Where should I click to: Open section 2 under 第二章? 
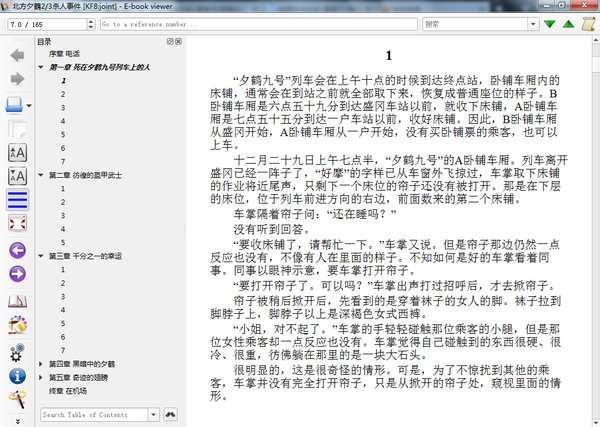[x=63, y=202]
